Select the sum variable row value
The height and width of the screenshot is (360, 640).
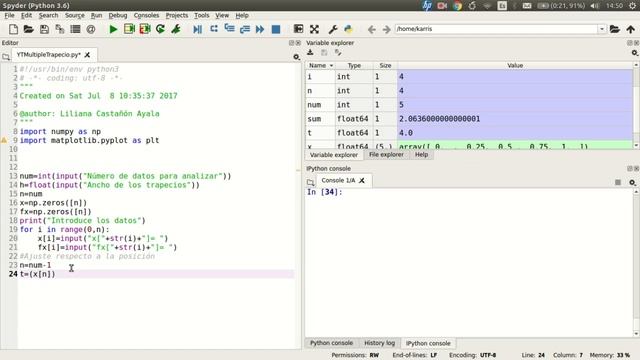[x=515, y=119]
